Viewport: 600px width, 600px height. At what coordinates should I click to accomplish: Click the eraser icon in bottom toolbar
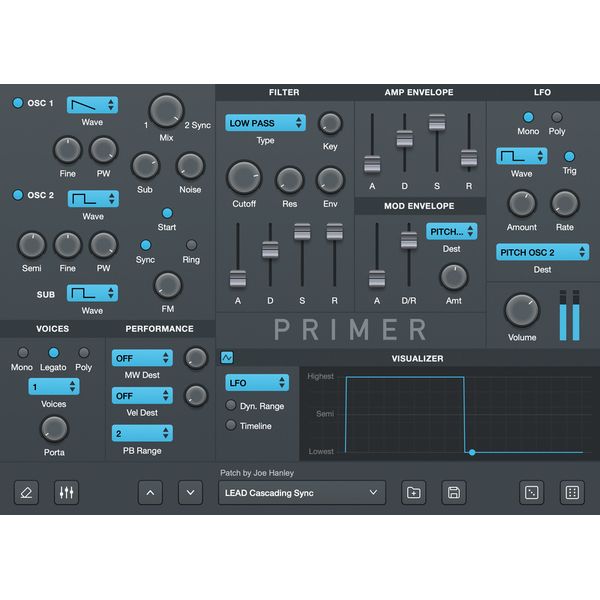pos(27,492)
